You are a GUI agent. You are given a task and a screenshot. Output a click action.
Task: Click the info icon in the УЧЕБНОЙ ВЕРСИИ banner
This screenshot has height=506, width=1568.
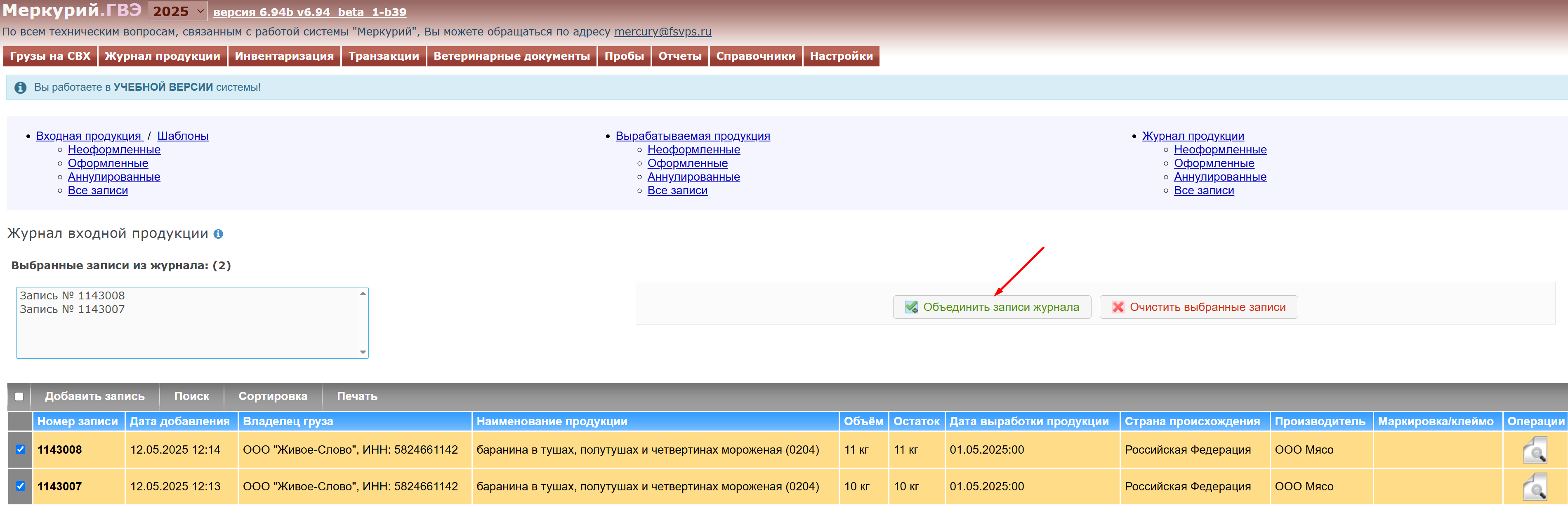point(20,87)
